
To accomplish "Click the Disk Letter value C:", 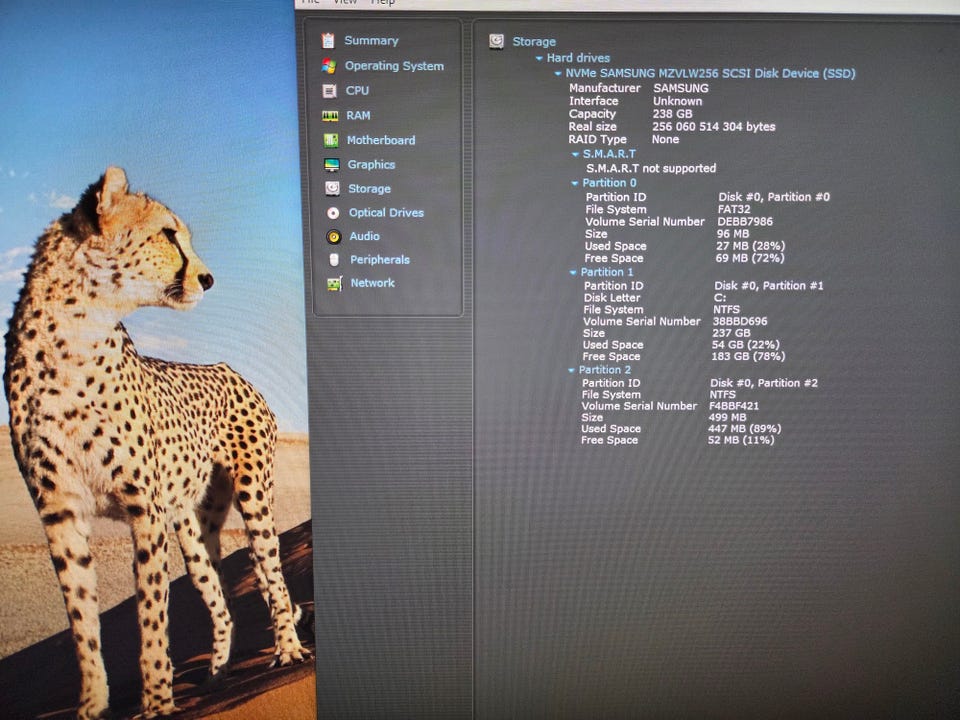I will click(x=720, y=298).
